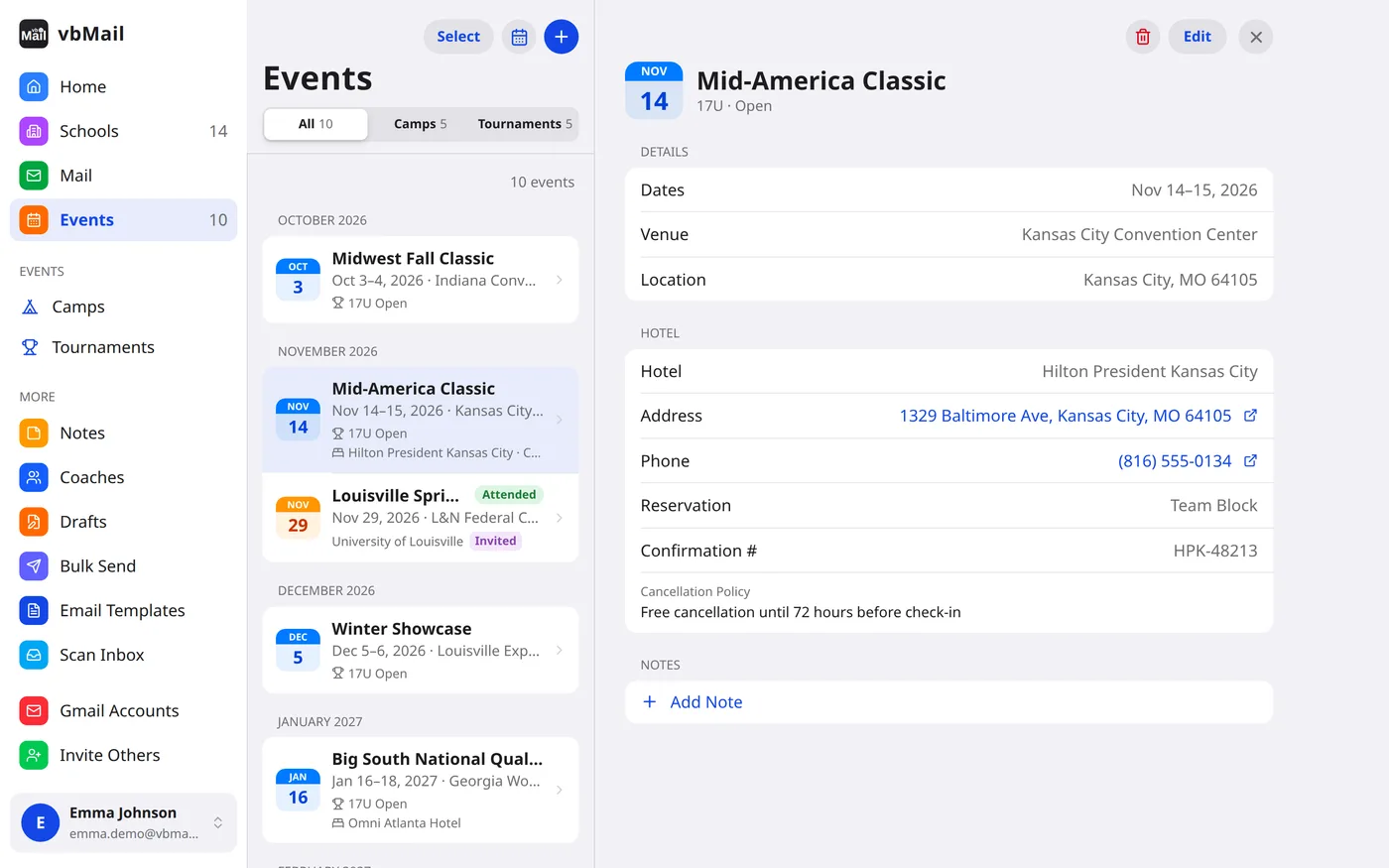Click the Select button in Events
The image size is (1389, 868).
pos(458,37)
